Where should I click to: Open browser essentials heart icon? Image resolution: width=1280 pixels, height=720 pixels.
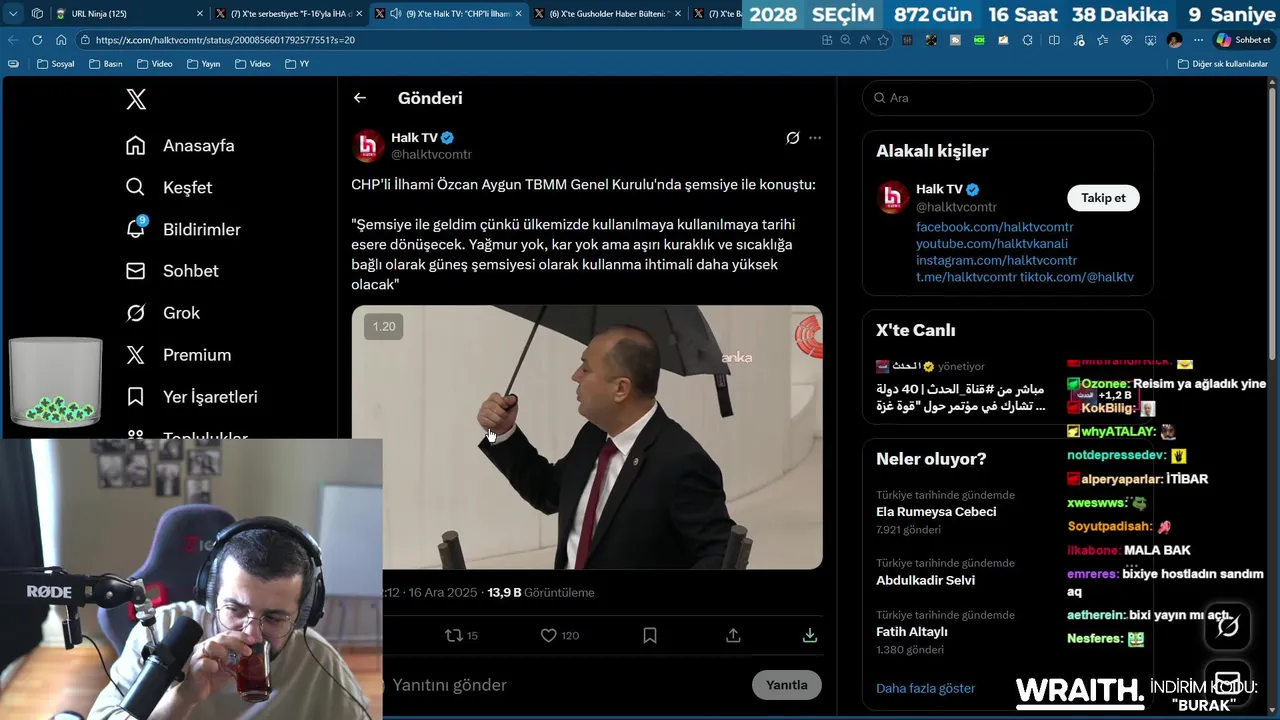point(1126,40)
